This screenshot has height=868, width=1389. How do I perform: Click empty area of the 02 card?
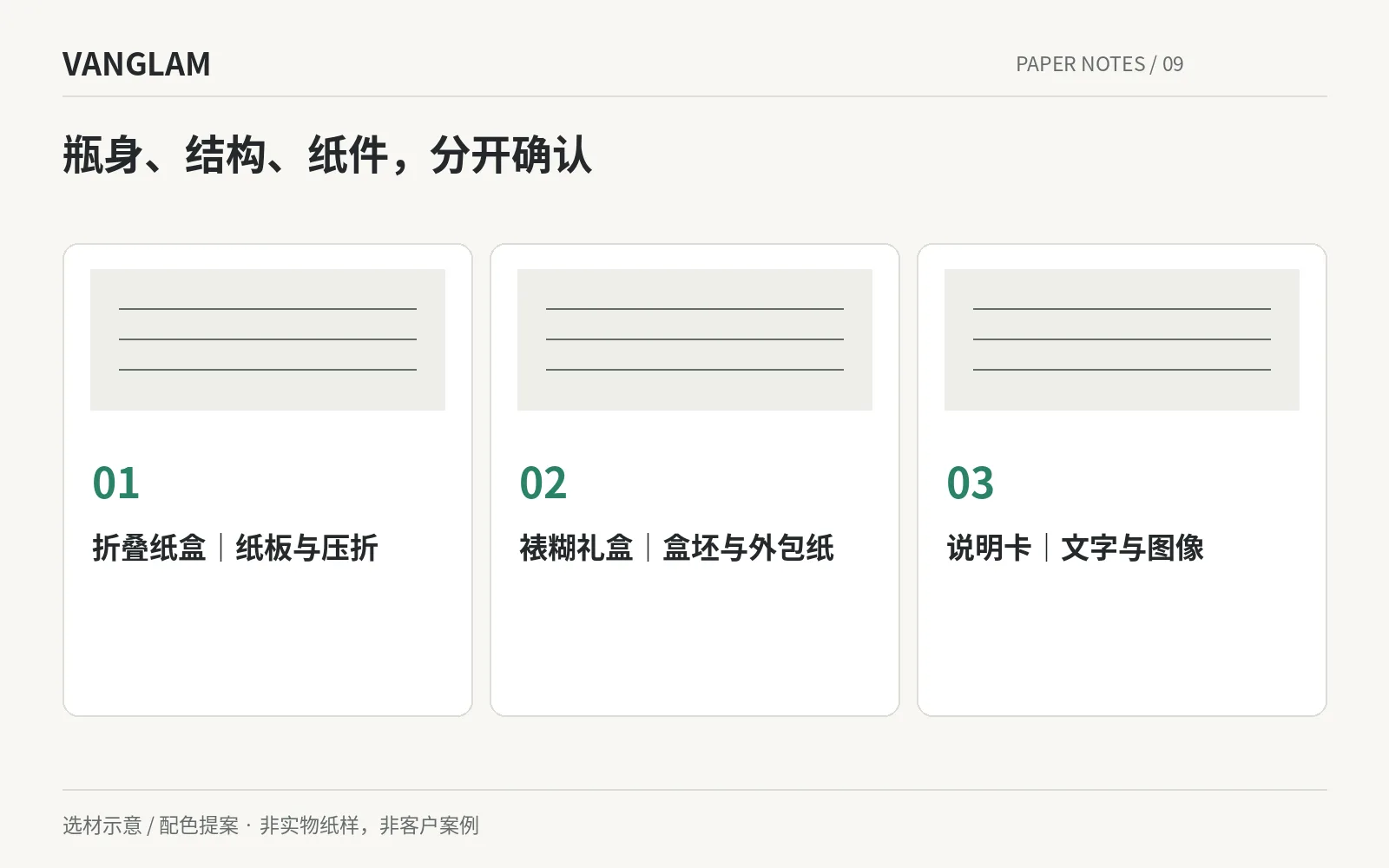[x=694, y=642]
